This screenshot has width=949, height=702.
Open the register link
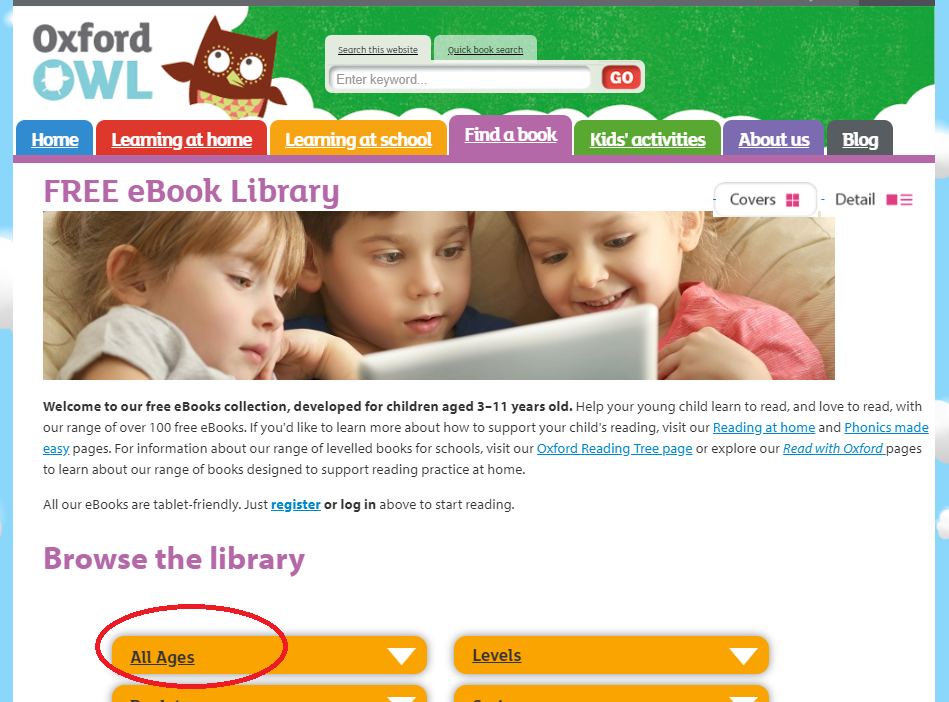point(295,504)
